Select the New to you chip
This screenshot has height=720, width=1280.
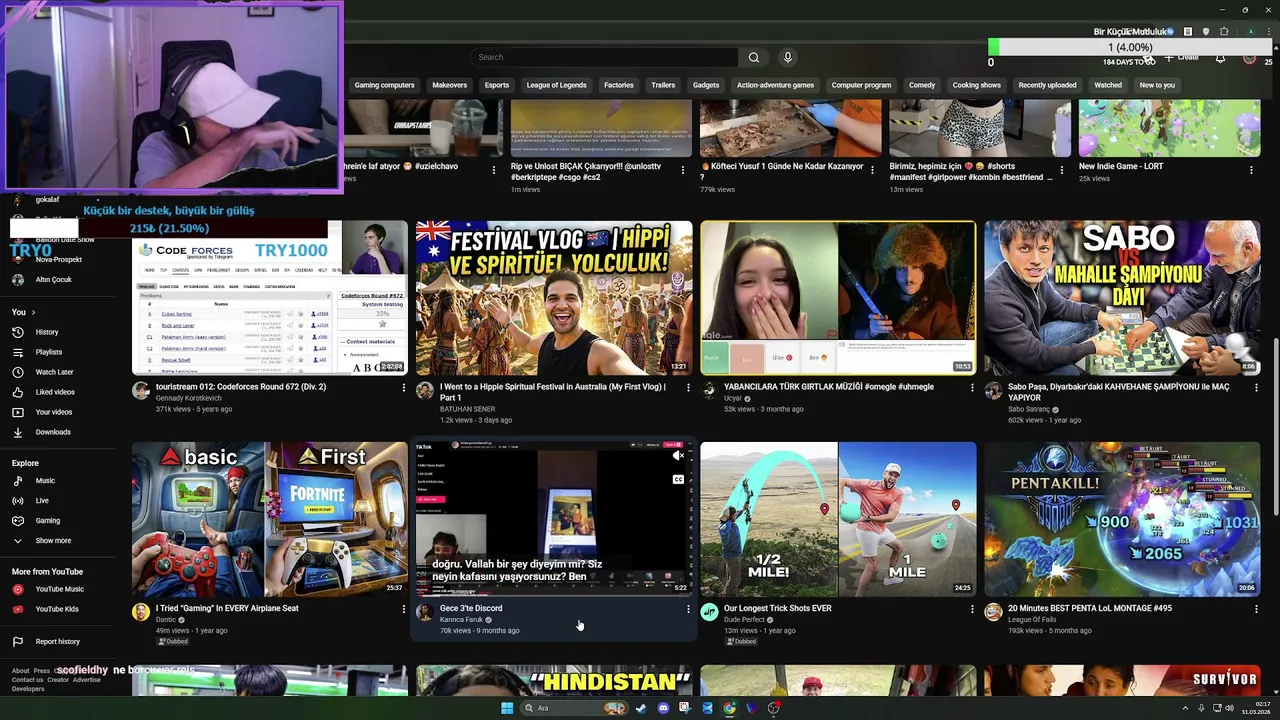click(1157, 85)
